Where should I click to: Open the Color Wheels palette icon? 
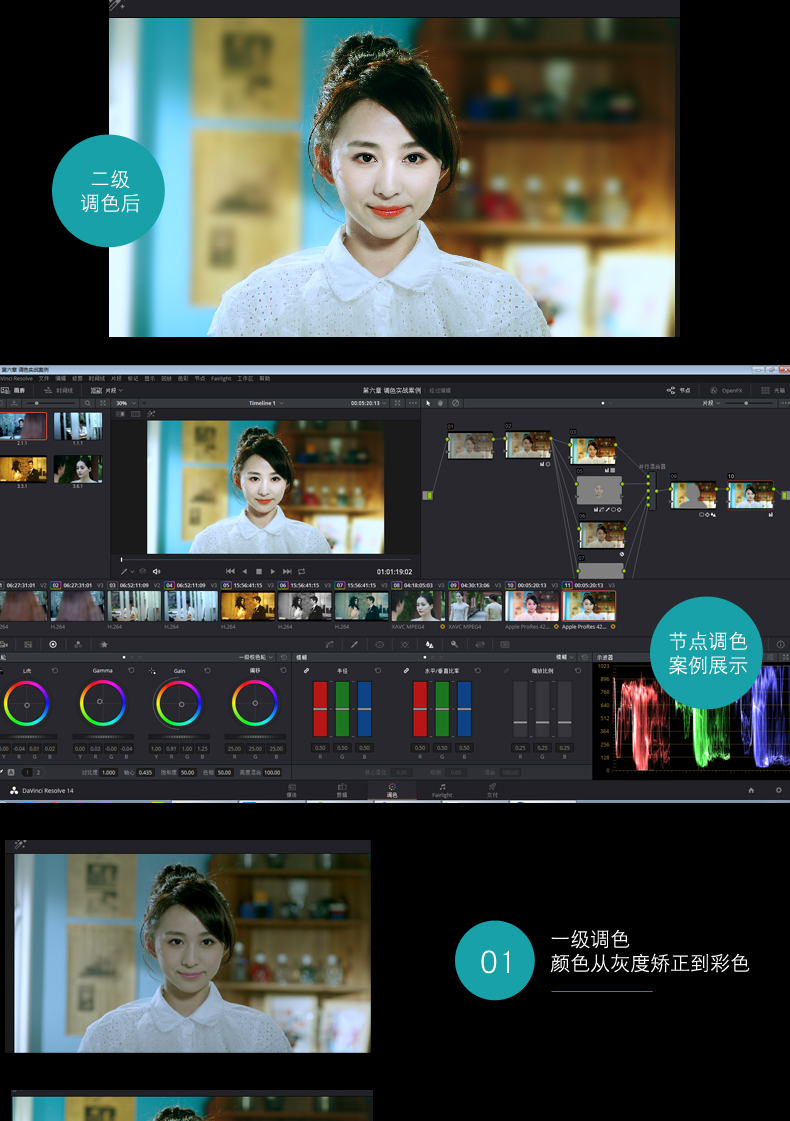[x=53, y=644]
